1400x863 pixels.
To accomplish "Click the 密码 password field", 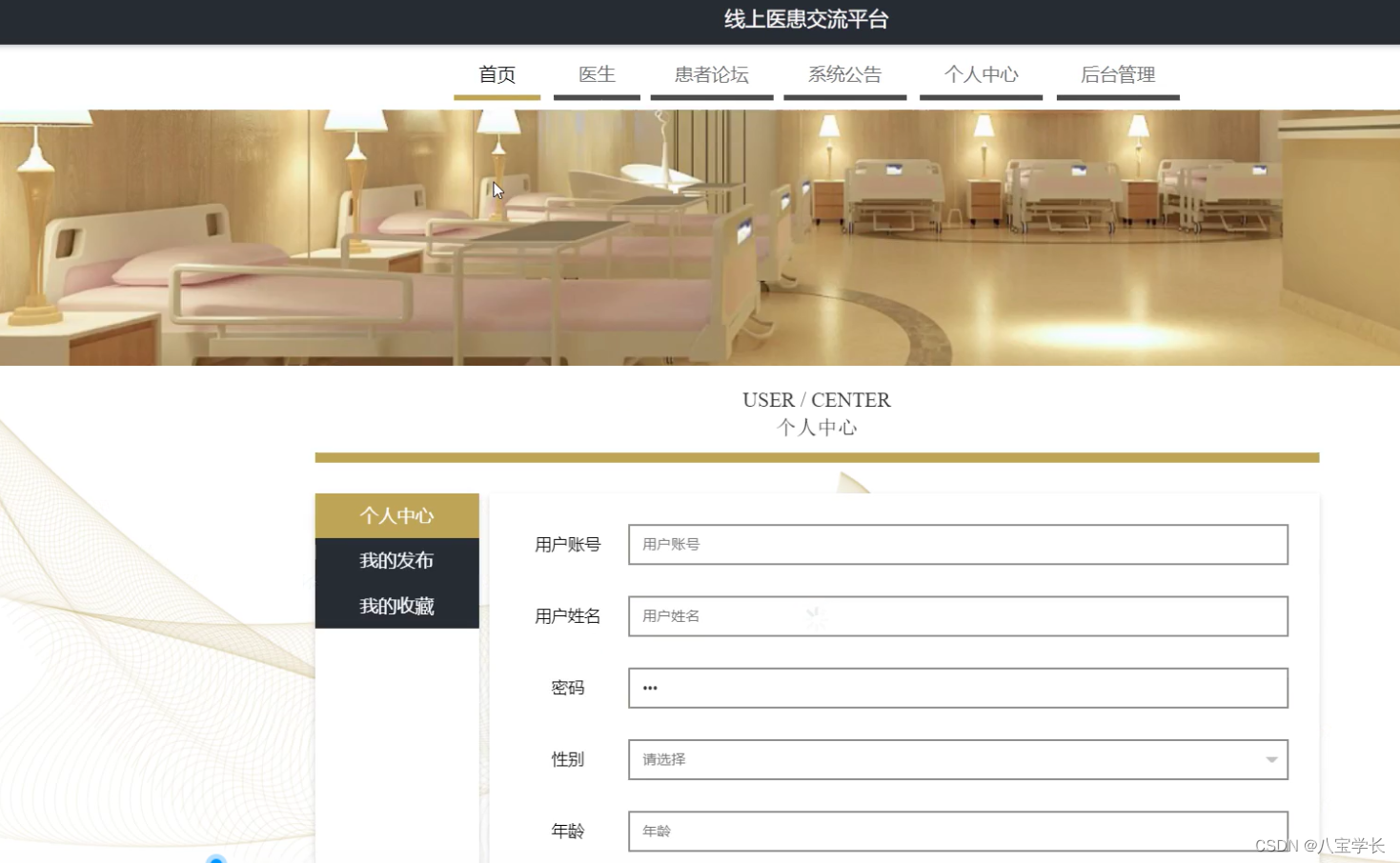I will tap(957, 688).
